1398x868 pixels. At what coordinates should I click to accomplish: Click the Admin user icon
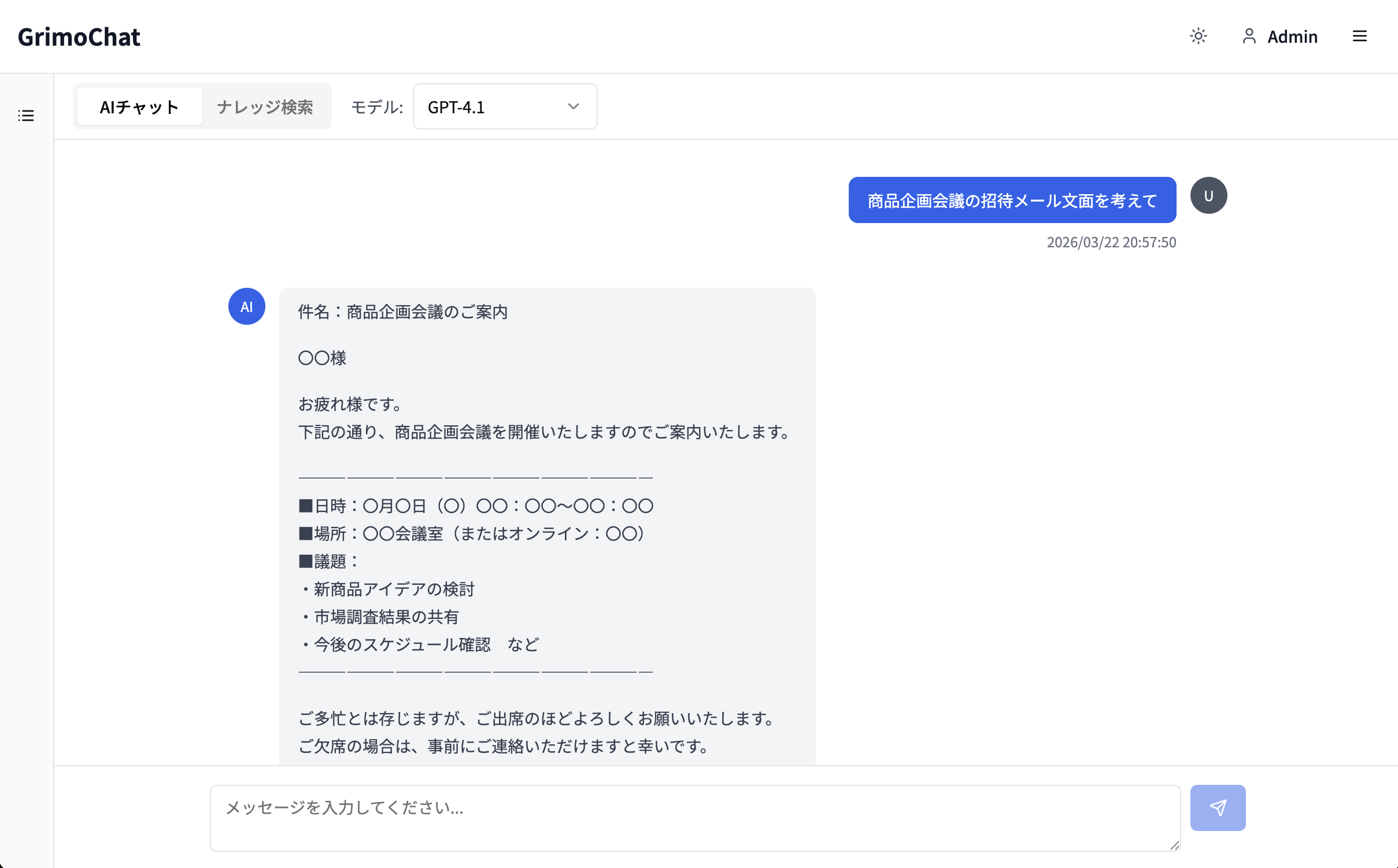pyautogui.click(x=1249, y=36)
